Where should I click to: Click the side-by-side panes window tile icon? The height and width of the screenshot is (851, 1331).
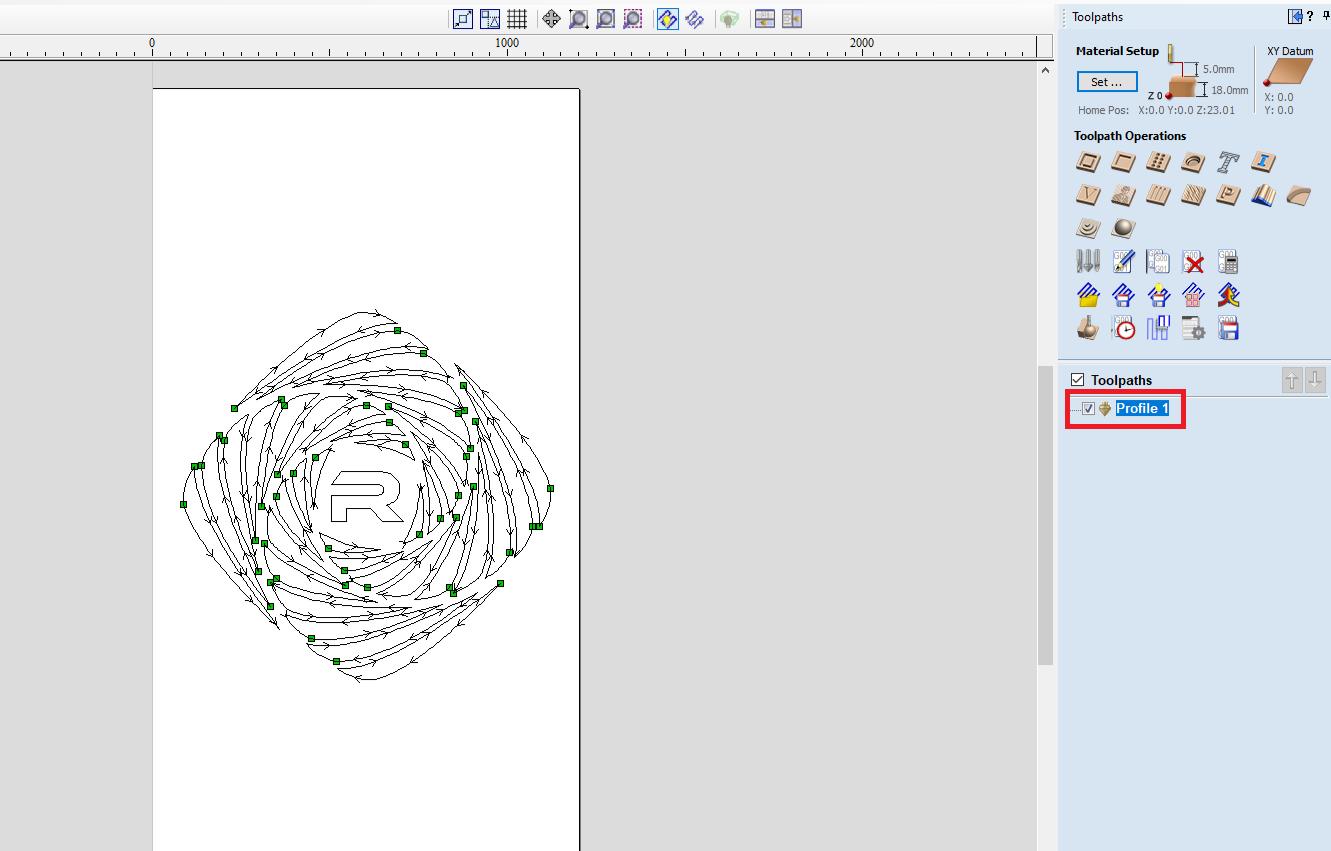792,19
